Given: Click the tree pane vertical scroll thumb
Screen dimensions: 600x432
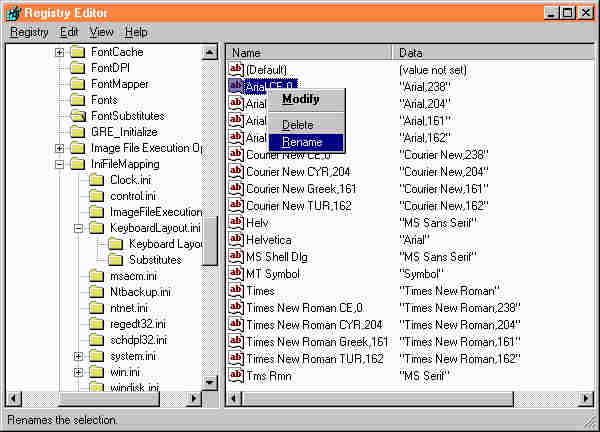Looking at the screenshot, I should 210,241.
